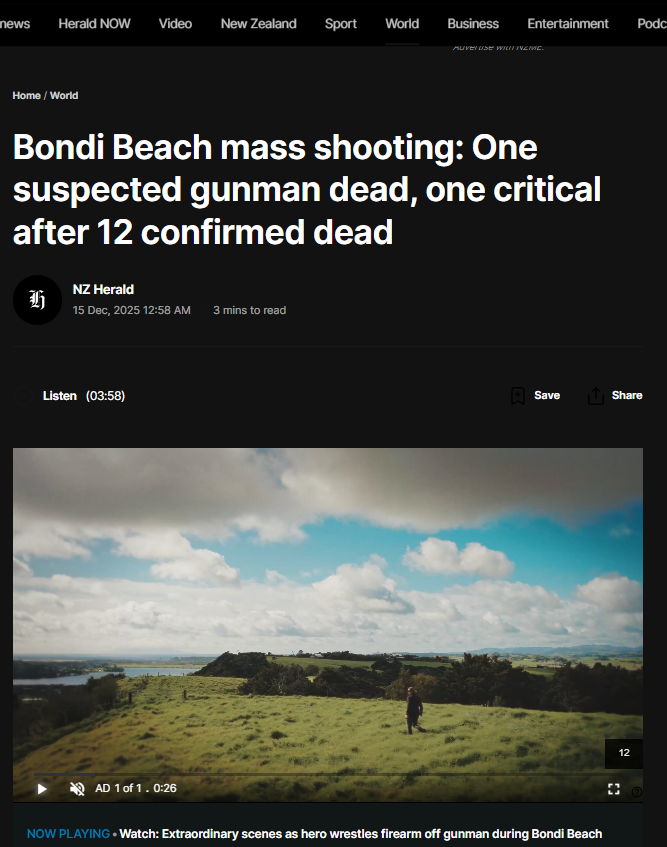Open the Business section
The image size is (667, 847).
coord(473,24)
